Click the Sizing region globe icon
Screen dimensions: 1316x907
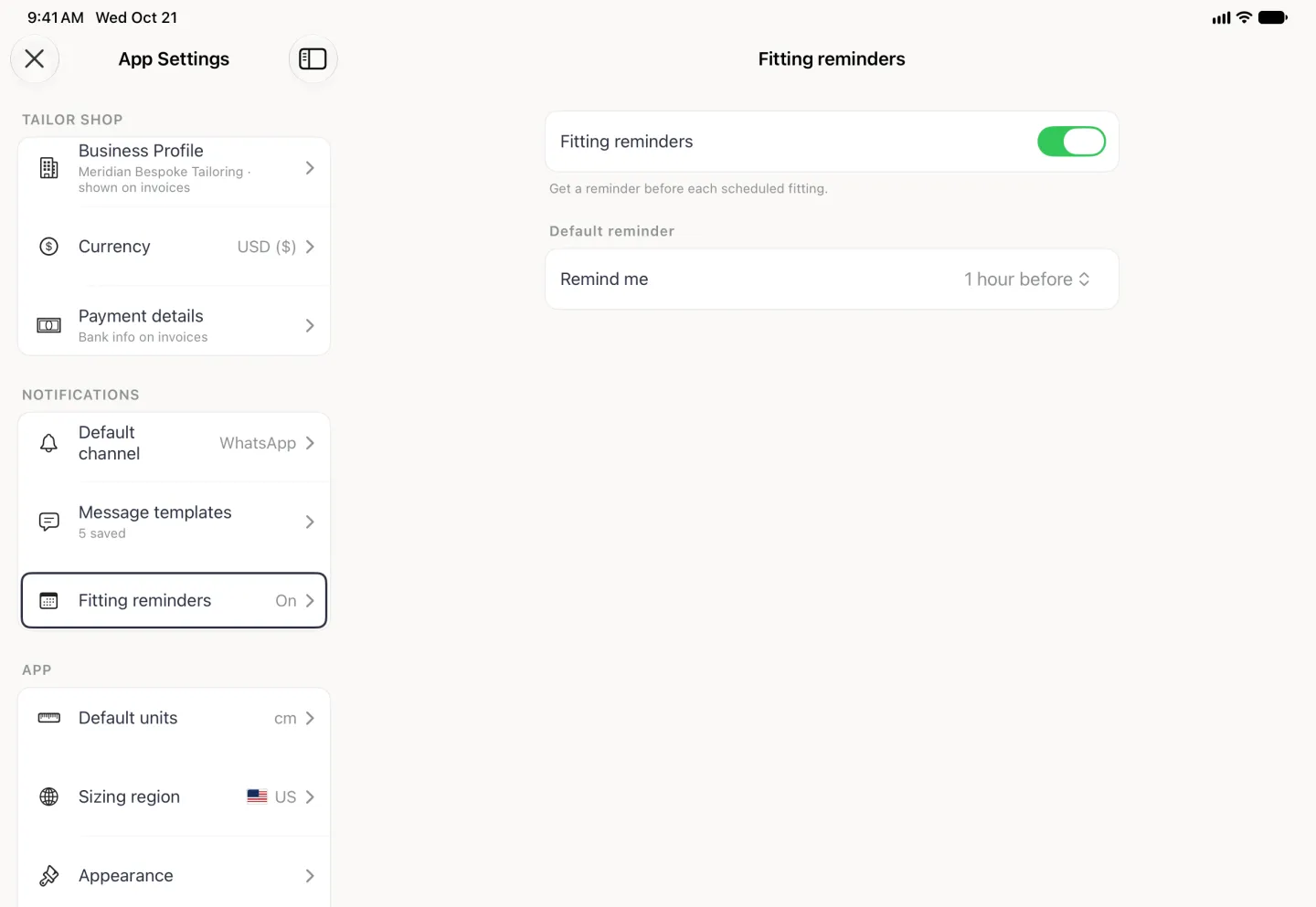49,796
